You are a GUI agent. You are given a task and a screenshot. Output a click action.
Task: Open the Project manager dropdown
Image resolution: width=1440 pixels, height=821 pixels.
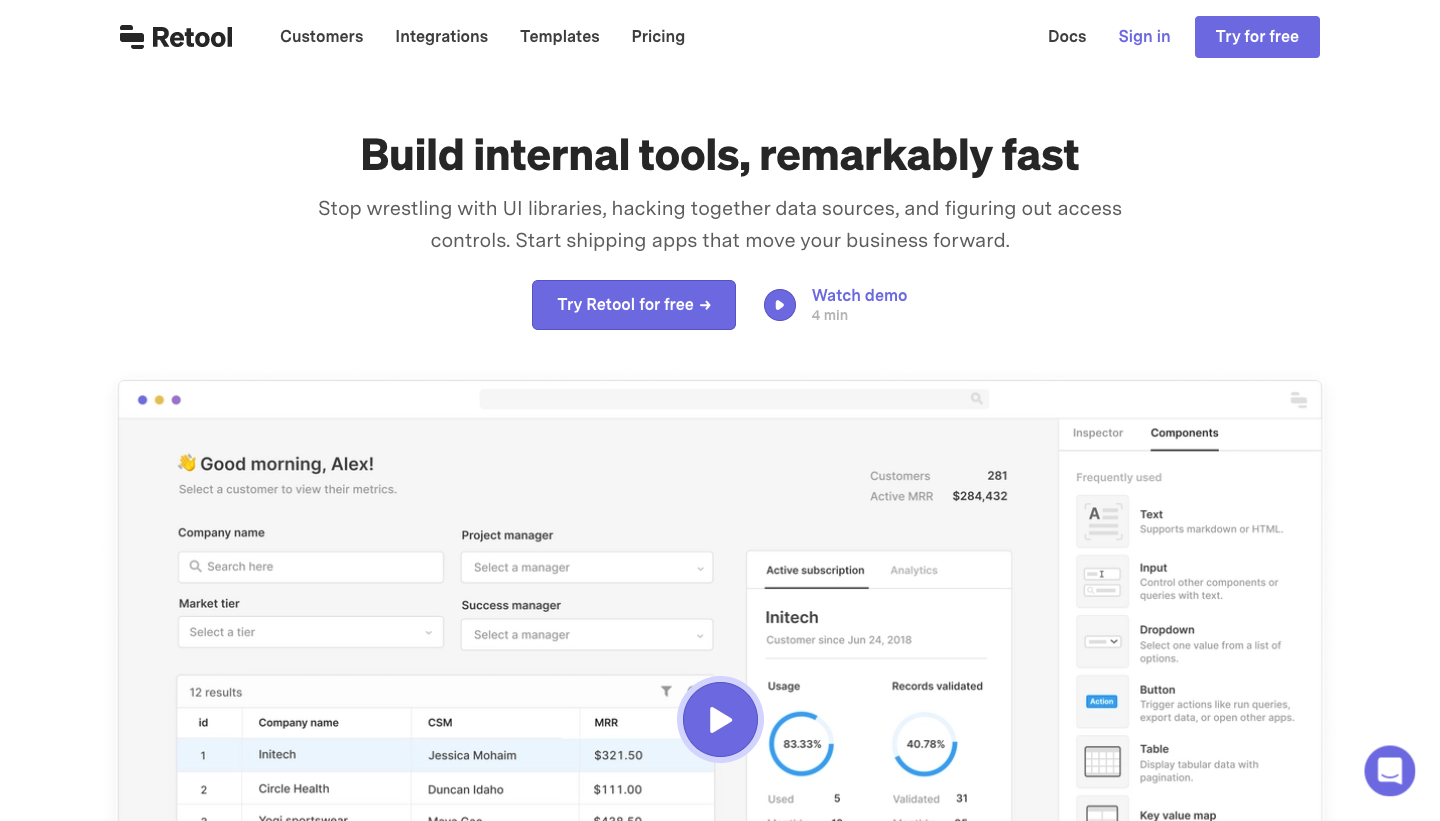tap(587, 567)
